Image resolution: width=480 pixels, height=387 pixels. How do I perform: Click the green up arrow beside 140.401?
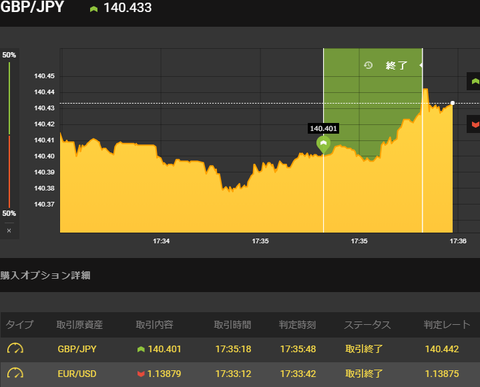141,349
